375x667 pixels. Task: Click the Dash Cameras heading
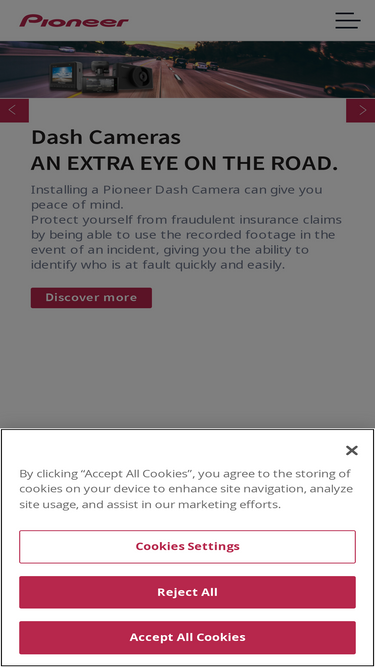[106, 137]
